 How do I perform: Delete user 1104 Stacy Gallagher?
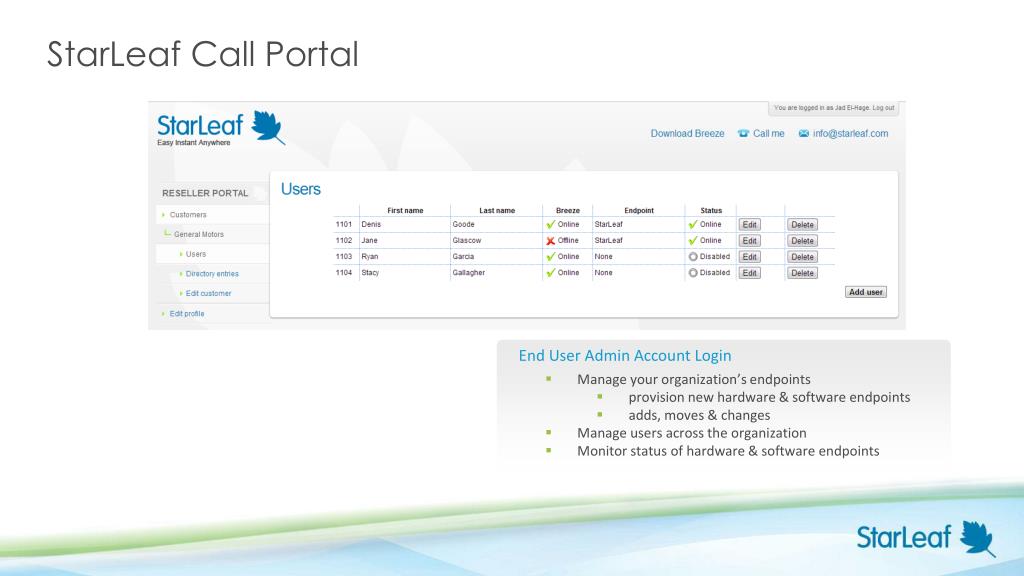[802, 273]
